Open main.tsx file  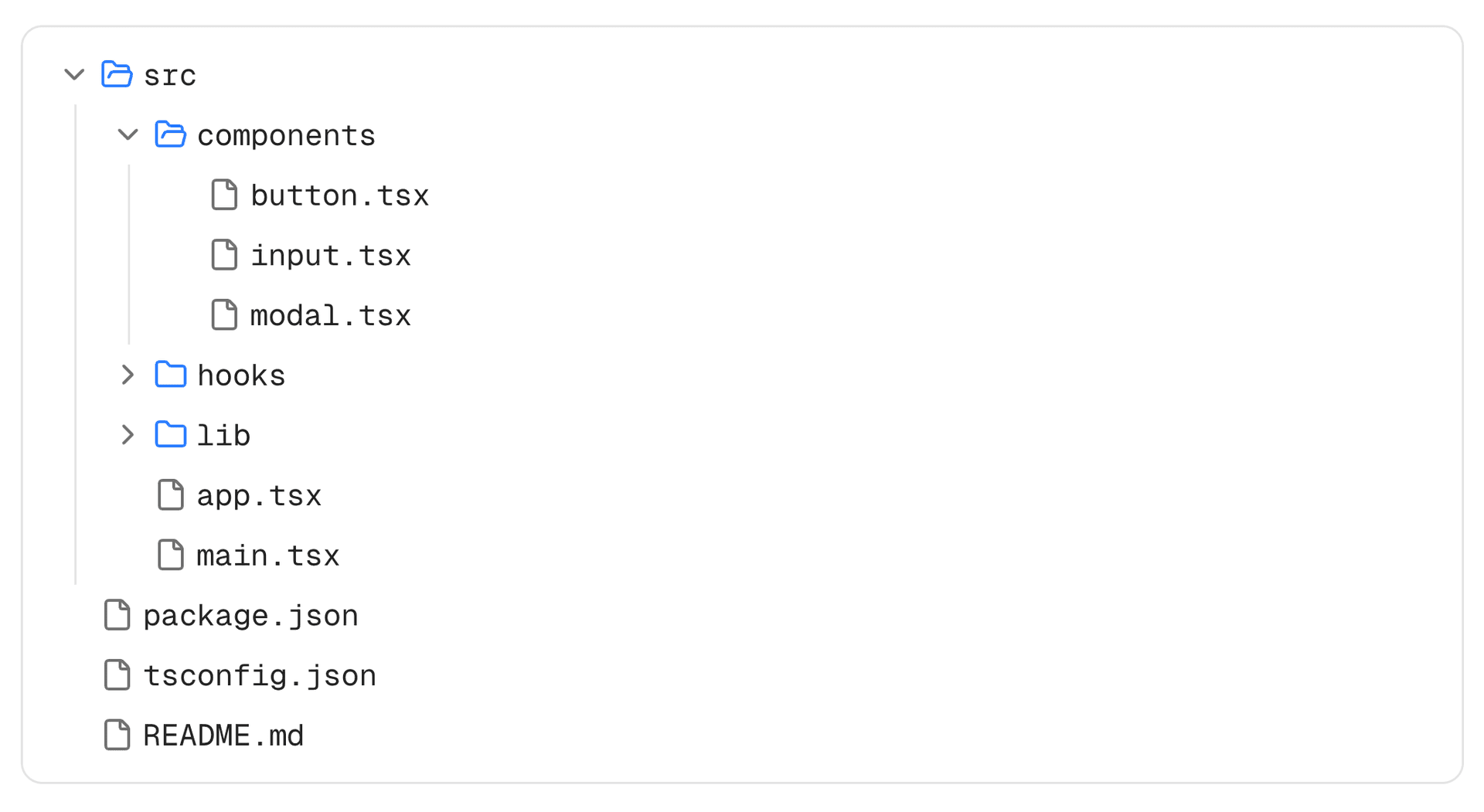pyautogui.click(x=267, y=555)
